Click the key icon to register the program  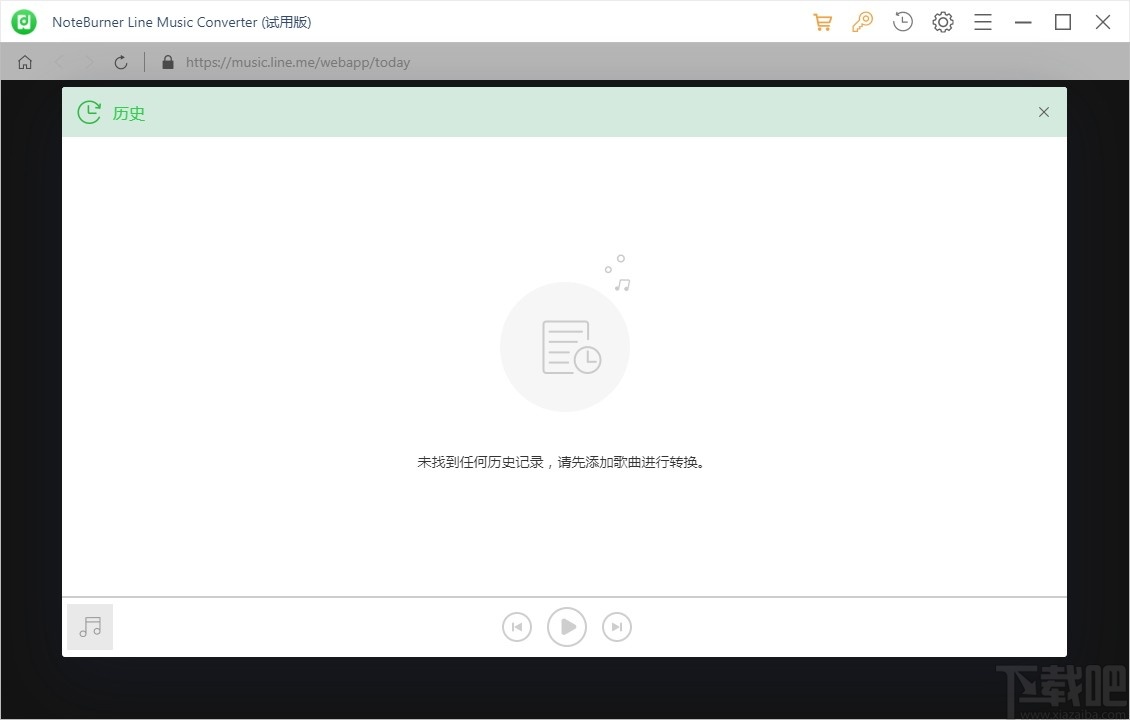point(862,21)
